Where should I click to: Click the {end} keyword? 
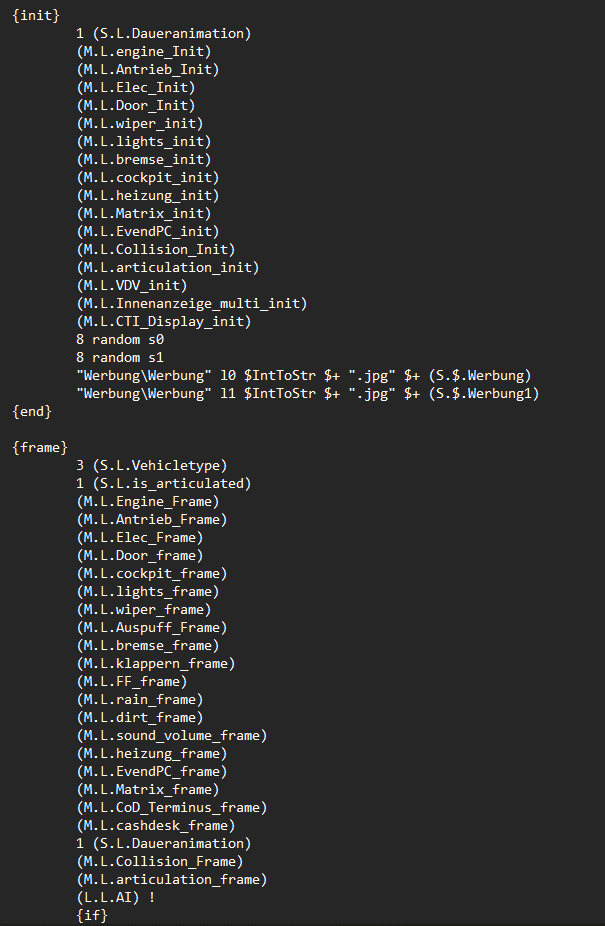coord(32,412)
